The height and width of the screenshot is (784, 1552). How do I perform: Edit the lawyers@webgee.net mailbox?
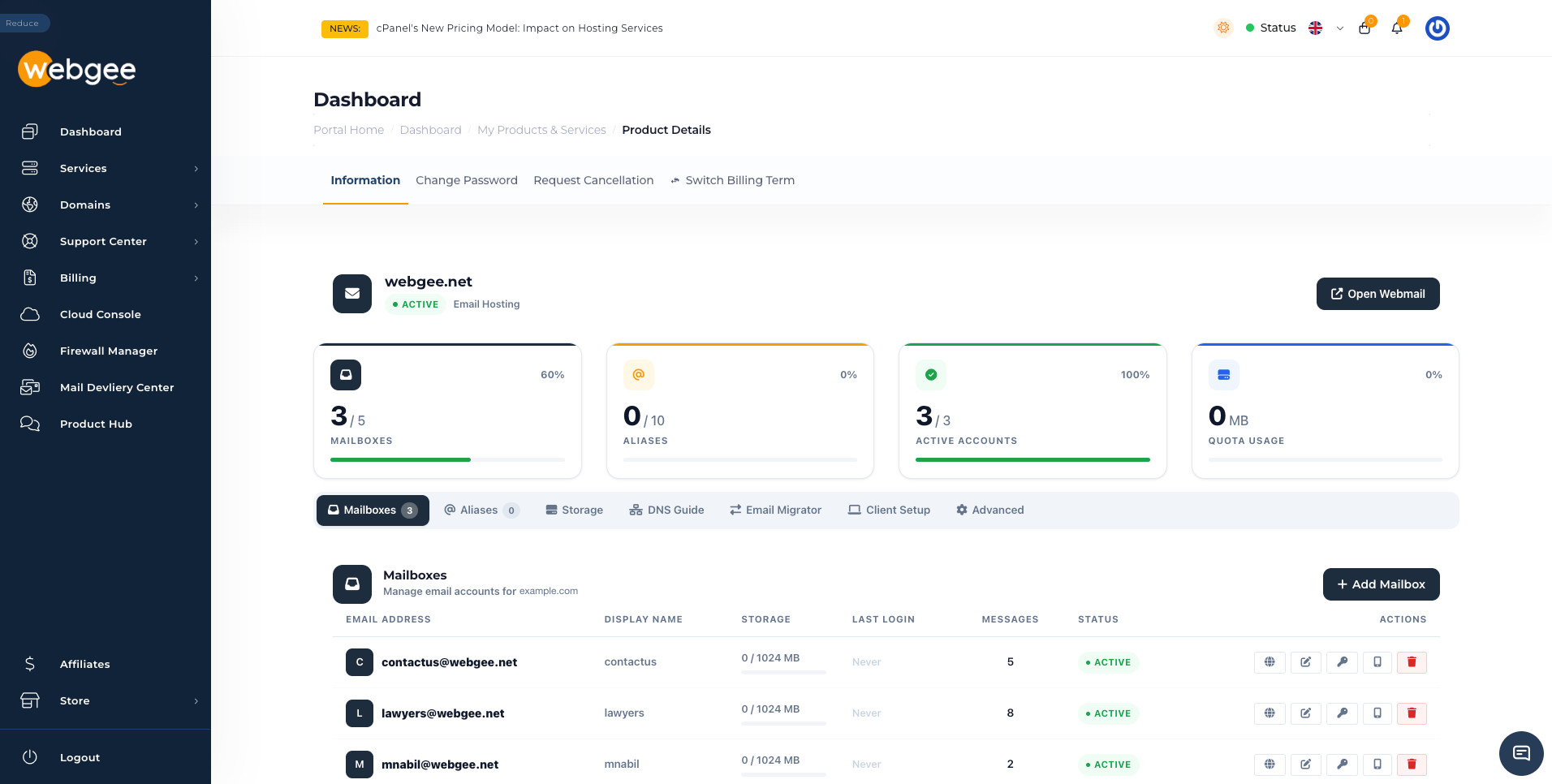tap(1305, 713)
